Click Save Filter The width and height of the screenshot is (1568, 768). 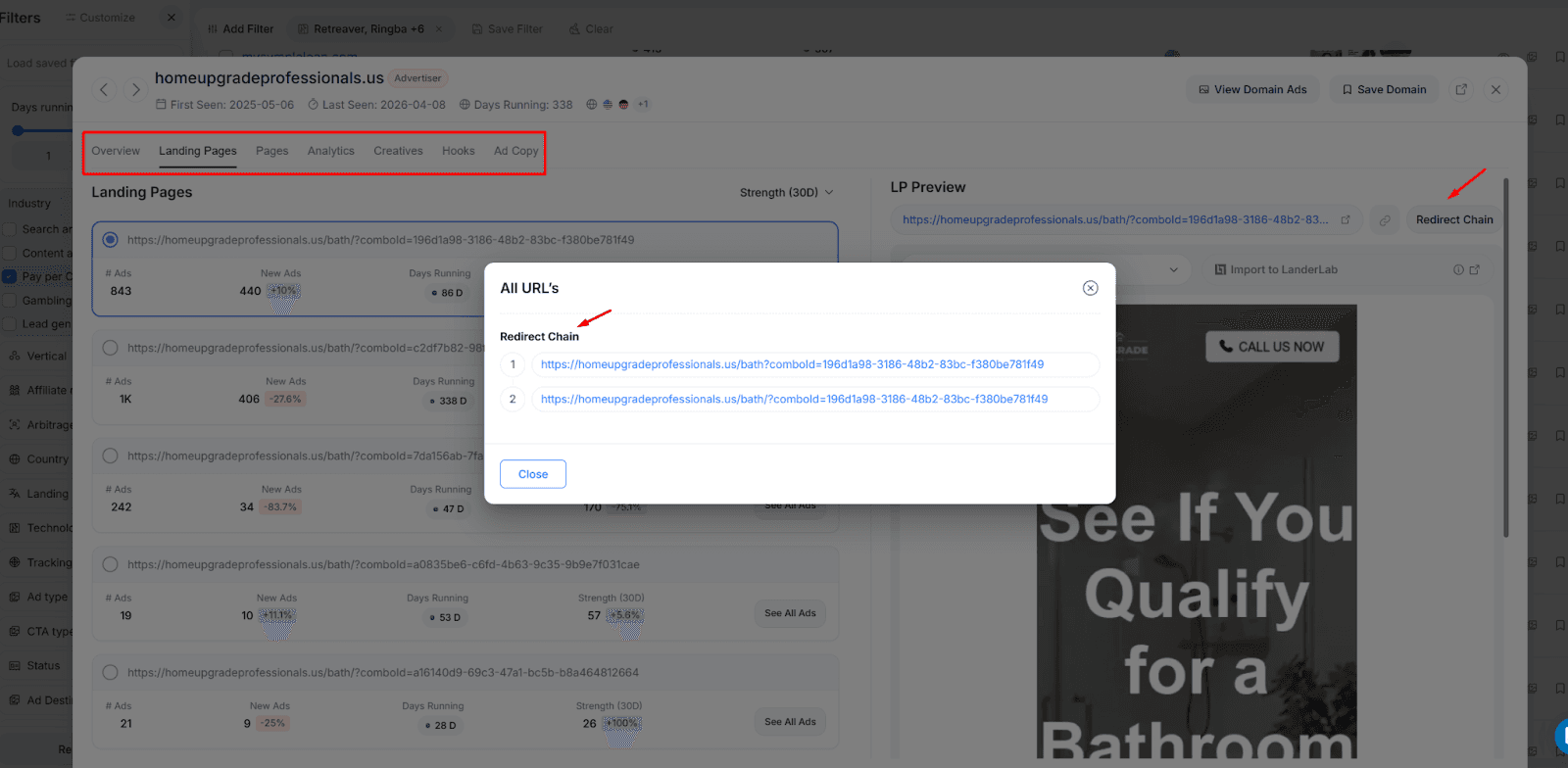pos(508,29)
